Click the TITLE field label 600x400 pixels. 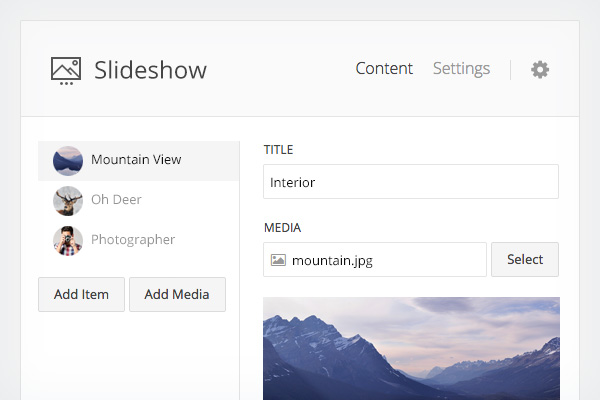[278, 150]
